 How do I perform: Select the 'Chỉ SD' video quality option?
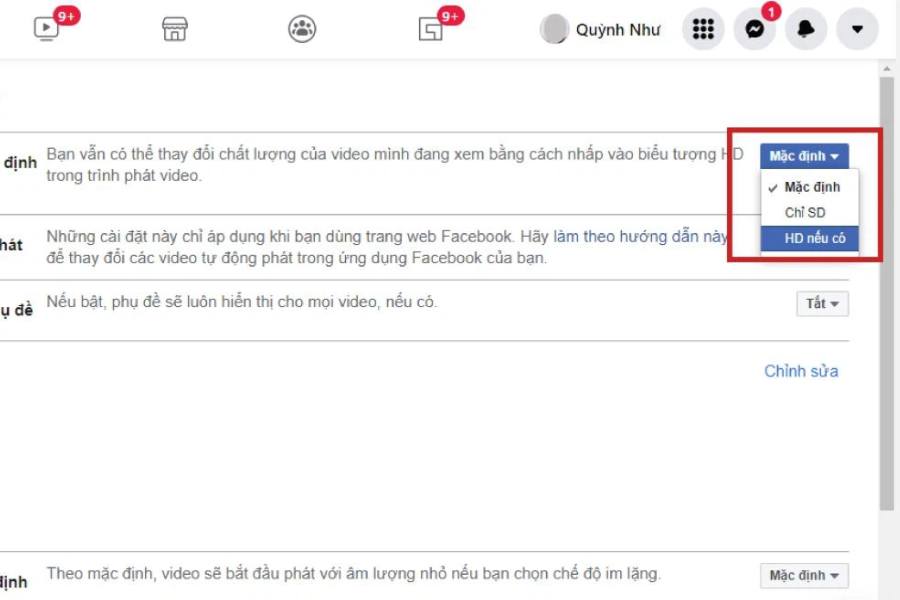click(805, 212)
